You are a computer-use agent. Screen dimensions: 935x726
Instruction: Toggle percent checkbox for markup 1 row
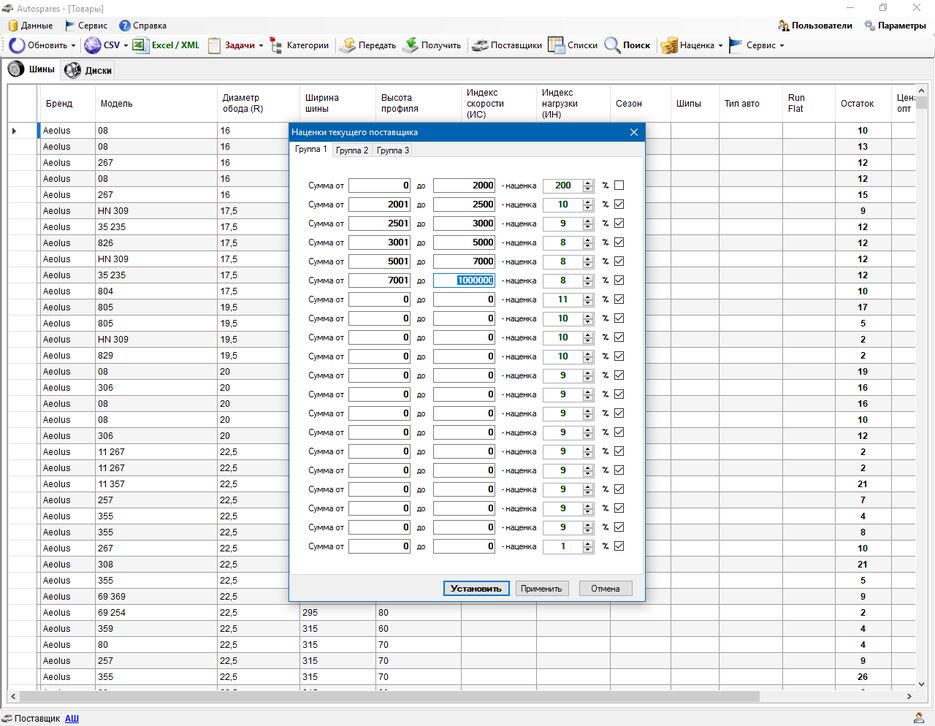[619, 546]
